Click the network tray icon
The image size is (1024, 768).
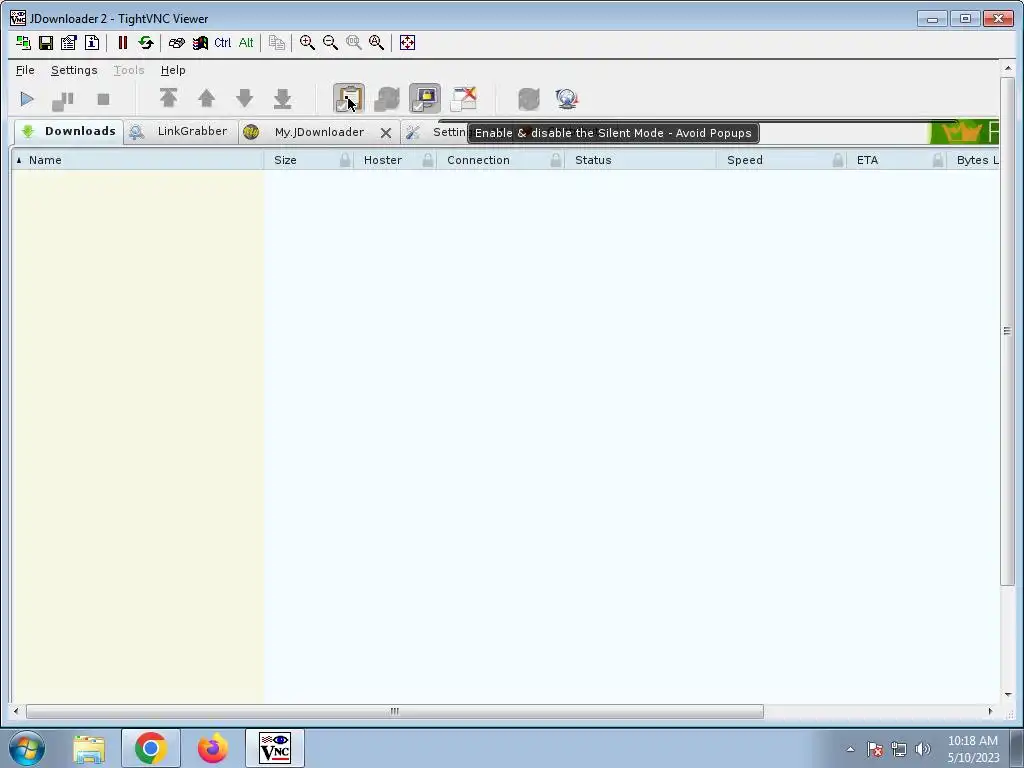[x=899, y=749]
